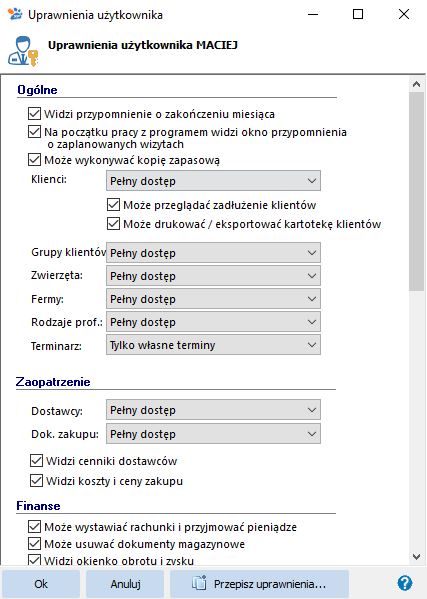Uncheck Widzi cenniki dostawców
Image resolution: width=427 pixels, height=599 pixels.
tap(36, 461)
